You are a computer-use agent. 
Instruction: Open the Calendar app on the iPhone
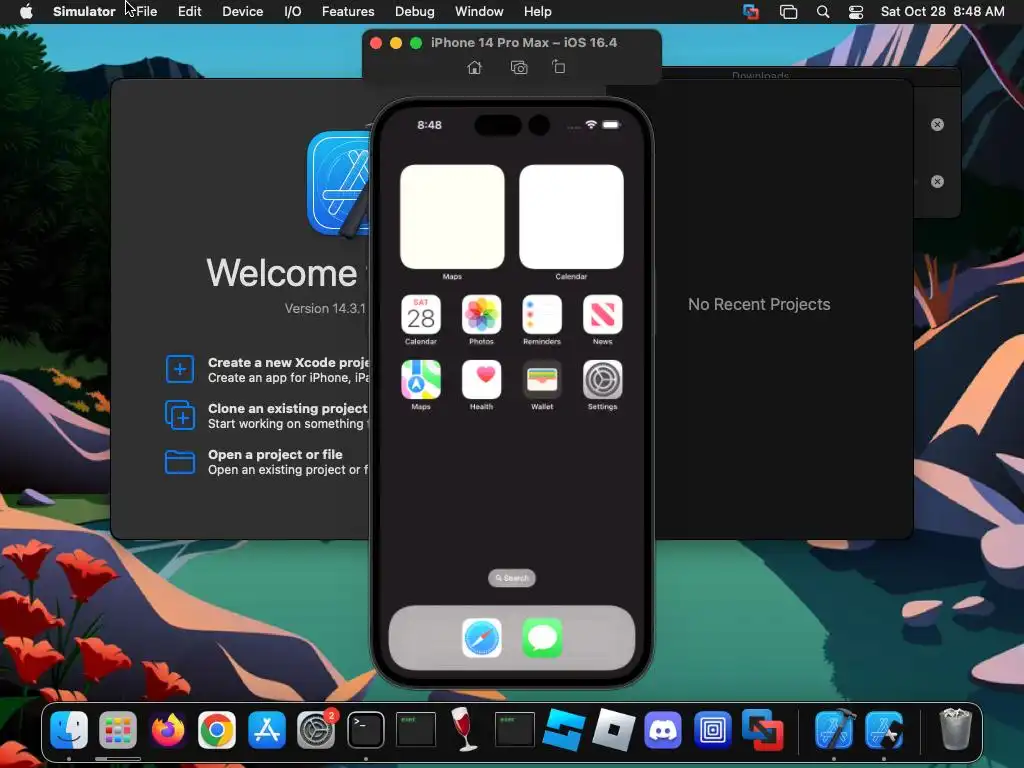tap(421, 315)
